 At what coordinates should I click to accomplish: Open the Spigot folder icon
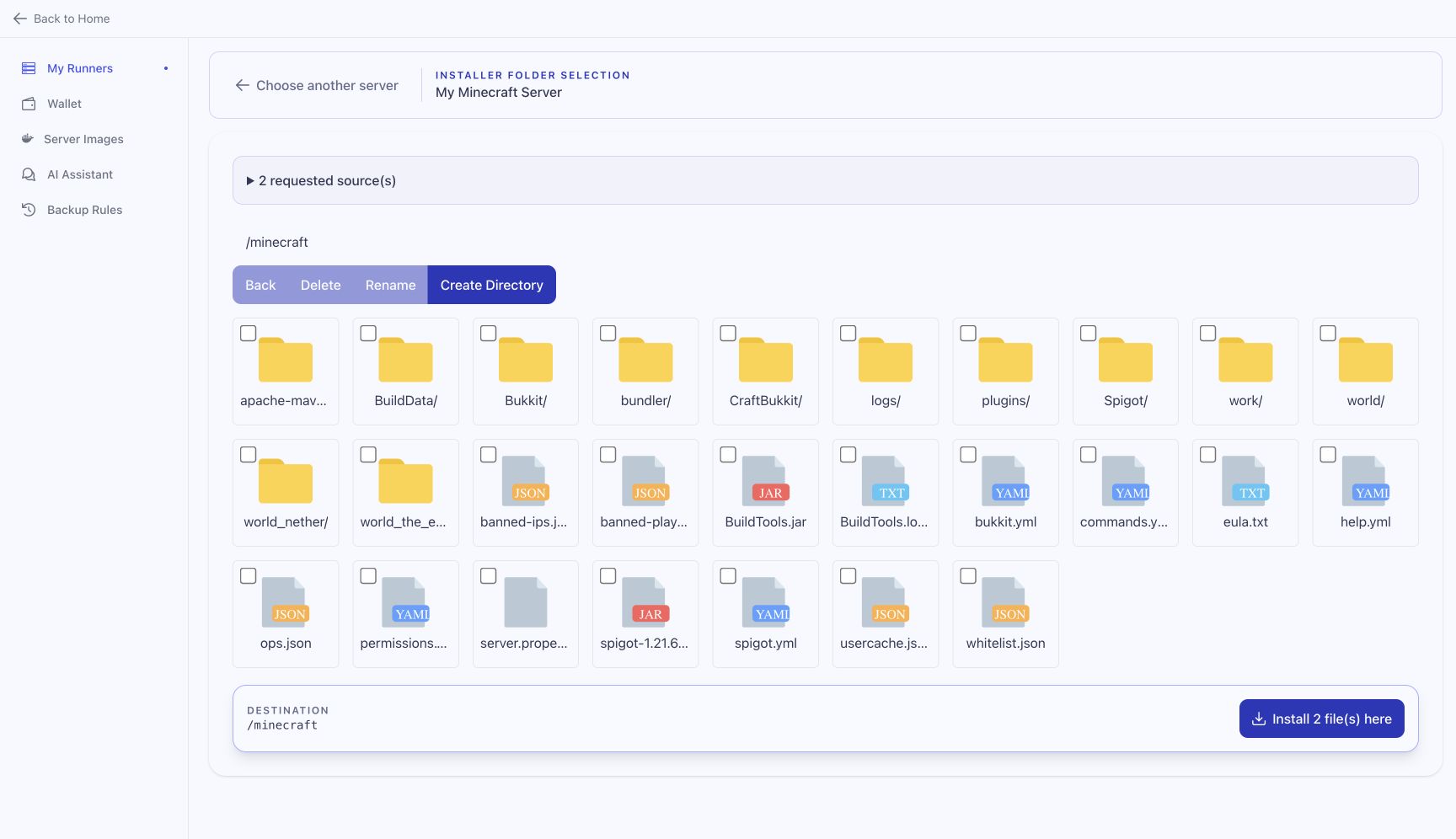pyautogui.click(x=1126, y=360)
